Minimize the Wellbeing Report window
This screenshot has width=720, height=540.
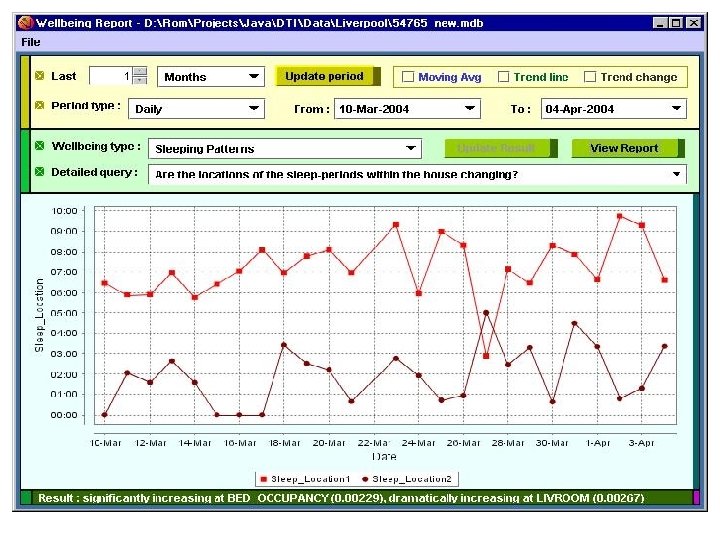660,22
